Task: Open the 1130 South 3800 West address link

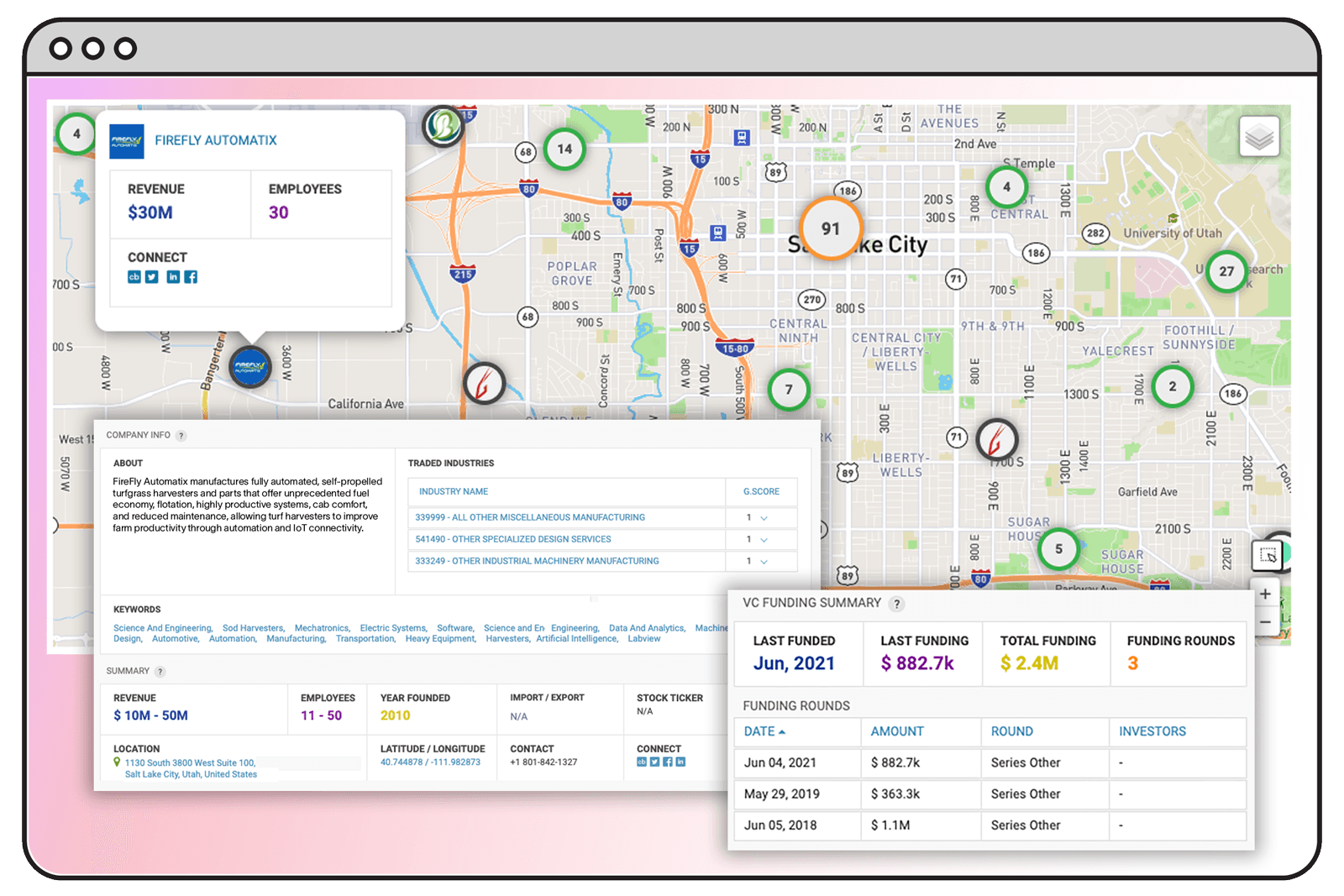Action: 191,768
